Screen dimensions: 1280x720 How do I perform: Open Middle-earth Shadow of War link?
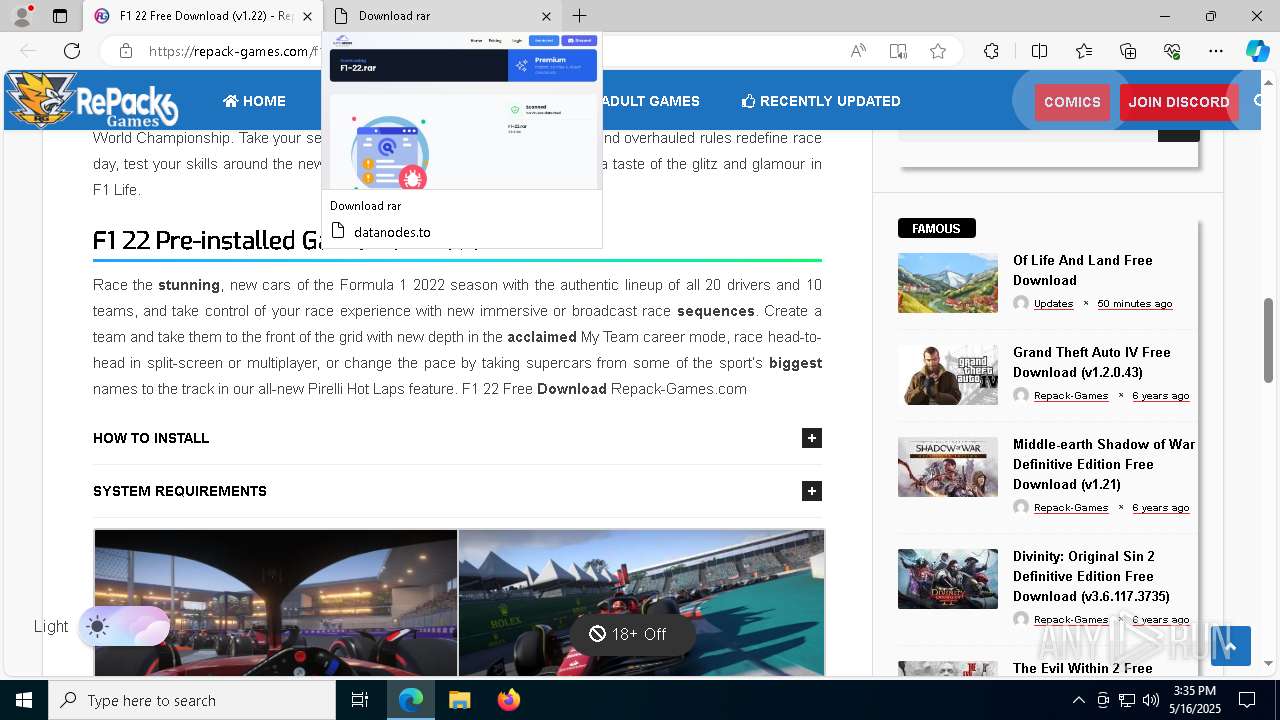tap(1104, 464)
